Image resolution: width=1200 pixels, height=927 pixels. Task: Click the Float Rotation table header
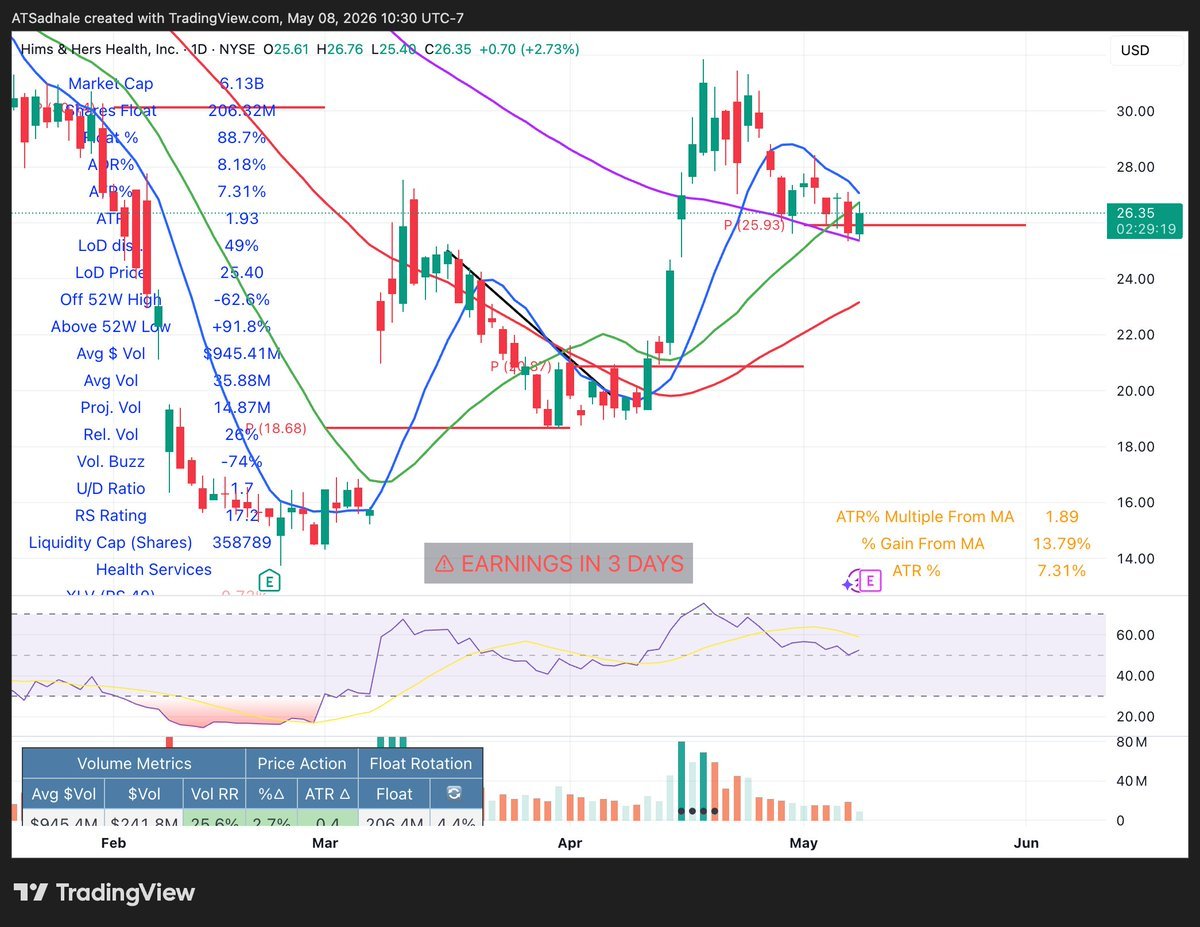coord(421,763)
